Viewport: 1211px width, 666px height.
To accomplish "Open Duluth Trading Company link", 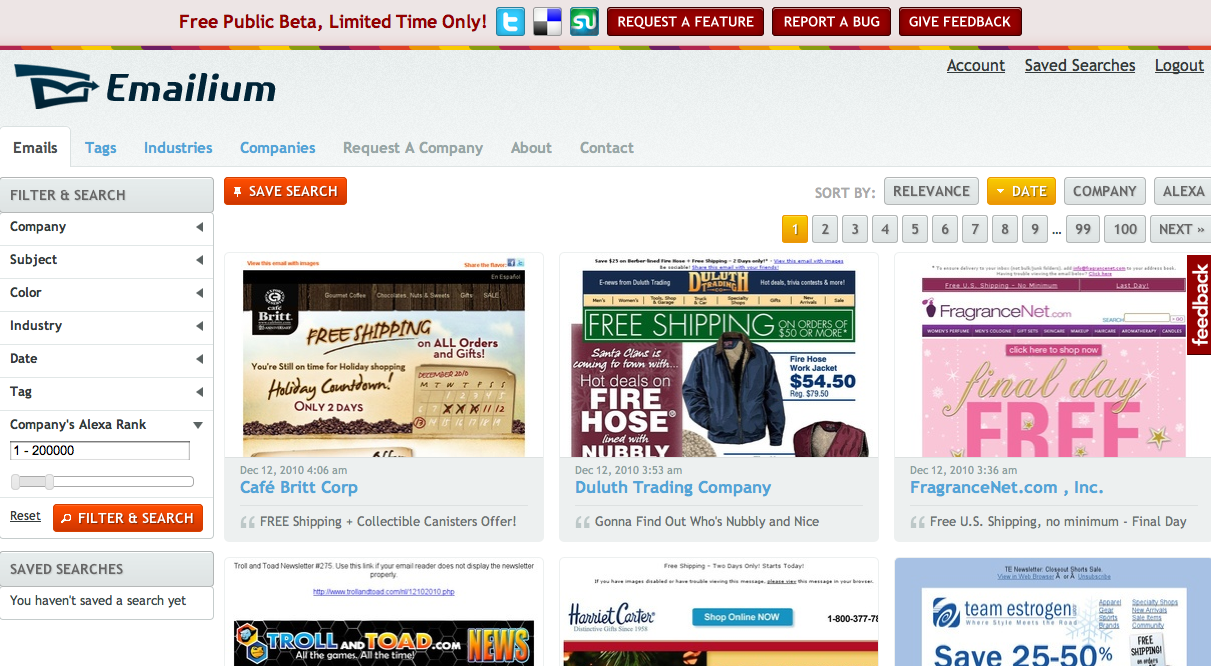I will pyautogui.click(x=673, y=488).
